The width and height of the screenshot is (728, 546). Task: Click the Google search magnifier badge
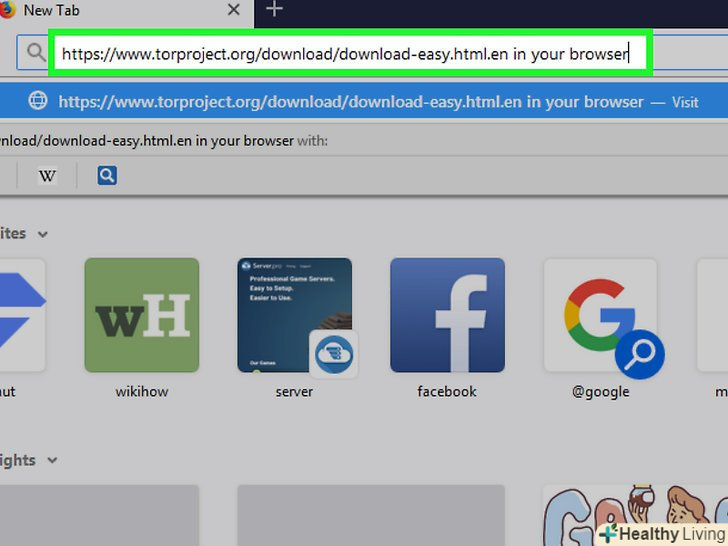(x=640, y=354)
